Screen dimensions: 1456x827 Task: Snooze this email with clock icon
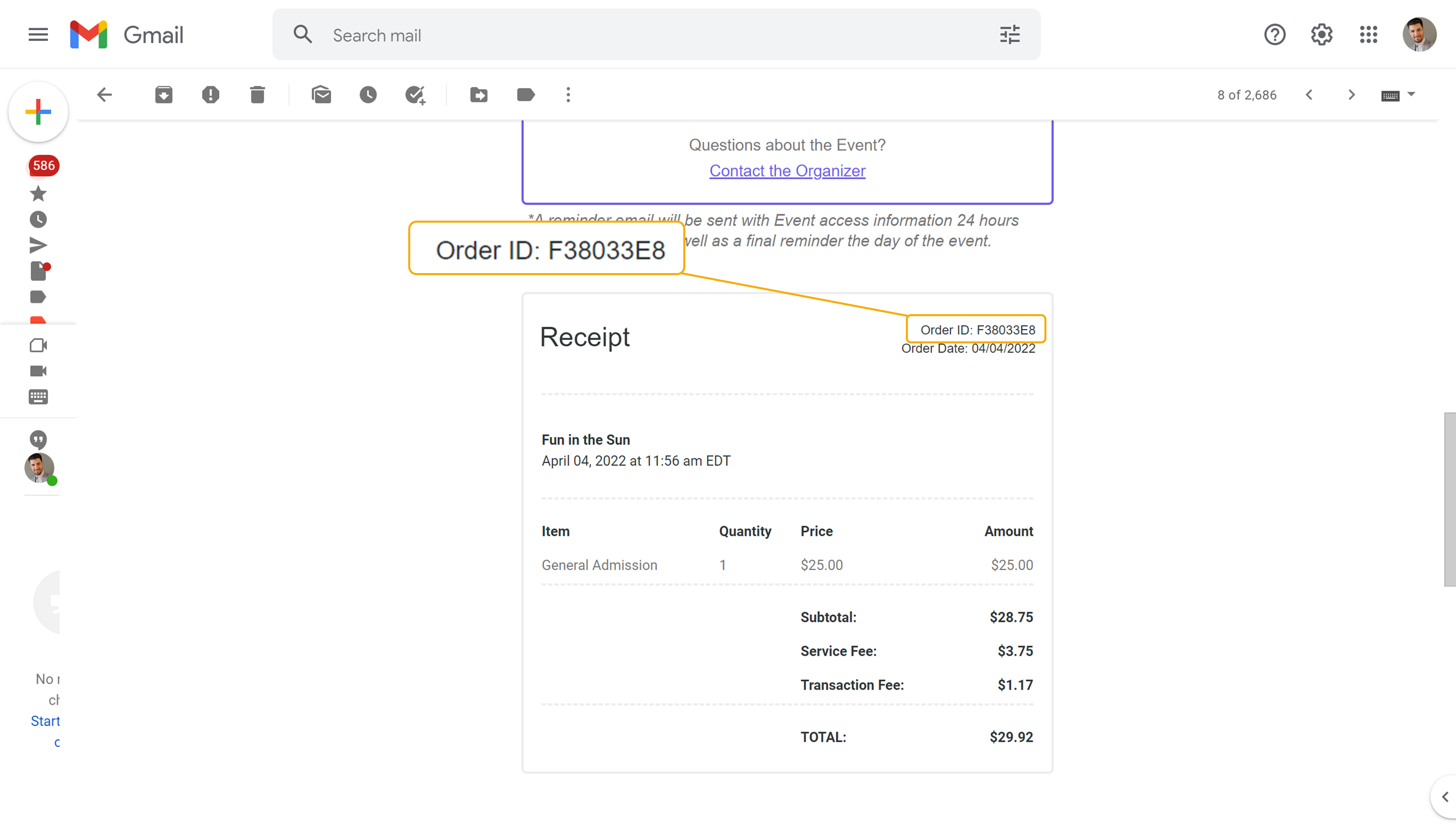coord(368,95)
